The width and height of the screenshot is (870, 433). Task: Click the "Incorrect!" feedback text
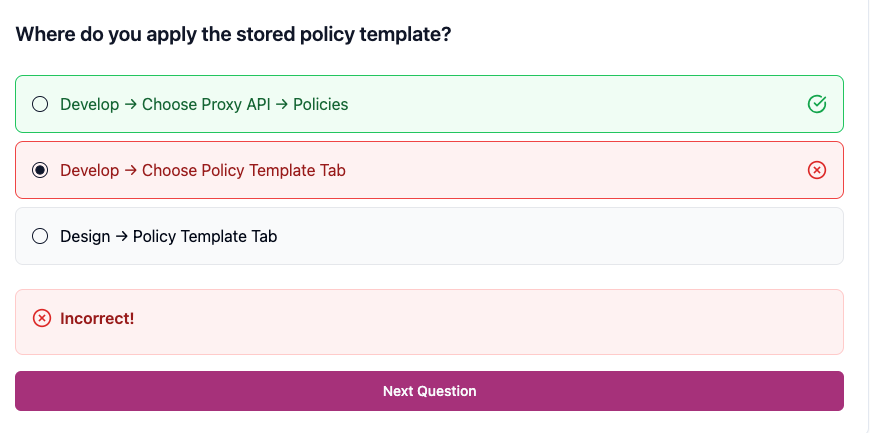click(97, 318)
